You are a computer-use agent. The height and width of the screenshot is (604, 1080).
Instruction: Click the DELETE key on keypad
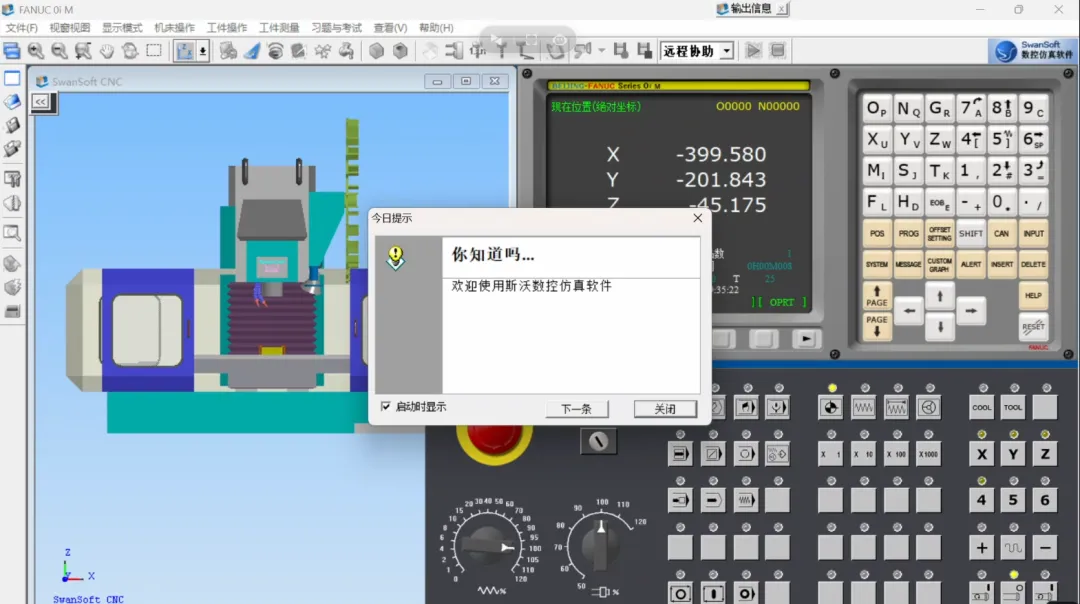[x=1033, y=264]
